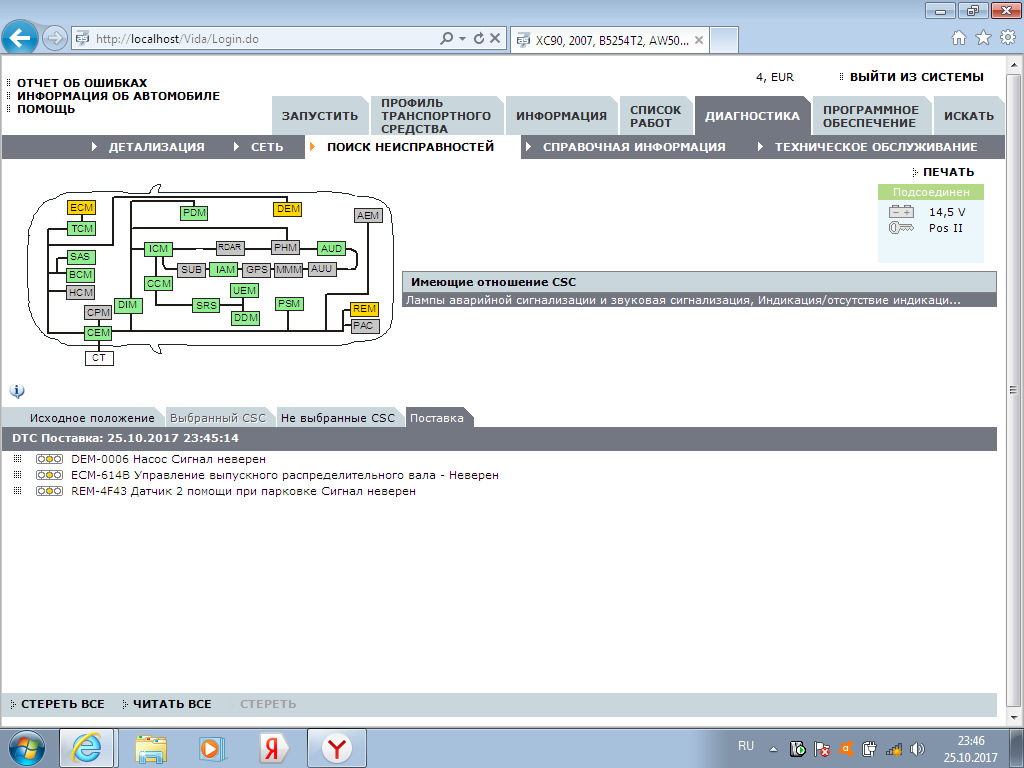This screenshot has height=768, width=1024.
Task: Open the ПОМОЩЬ link
Action: point(46,109)
